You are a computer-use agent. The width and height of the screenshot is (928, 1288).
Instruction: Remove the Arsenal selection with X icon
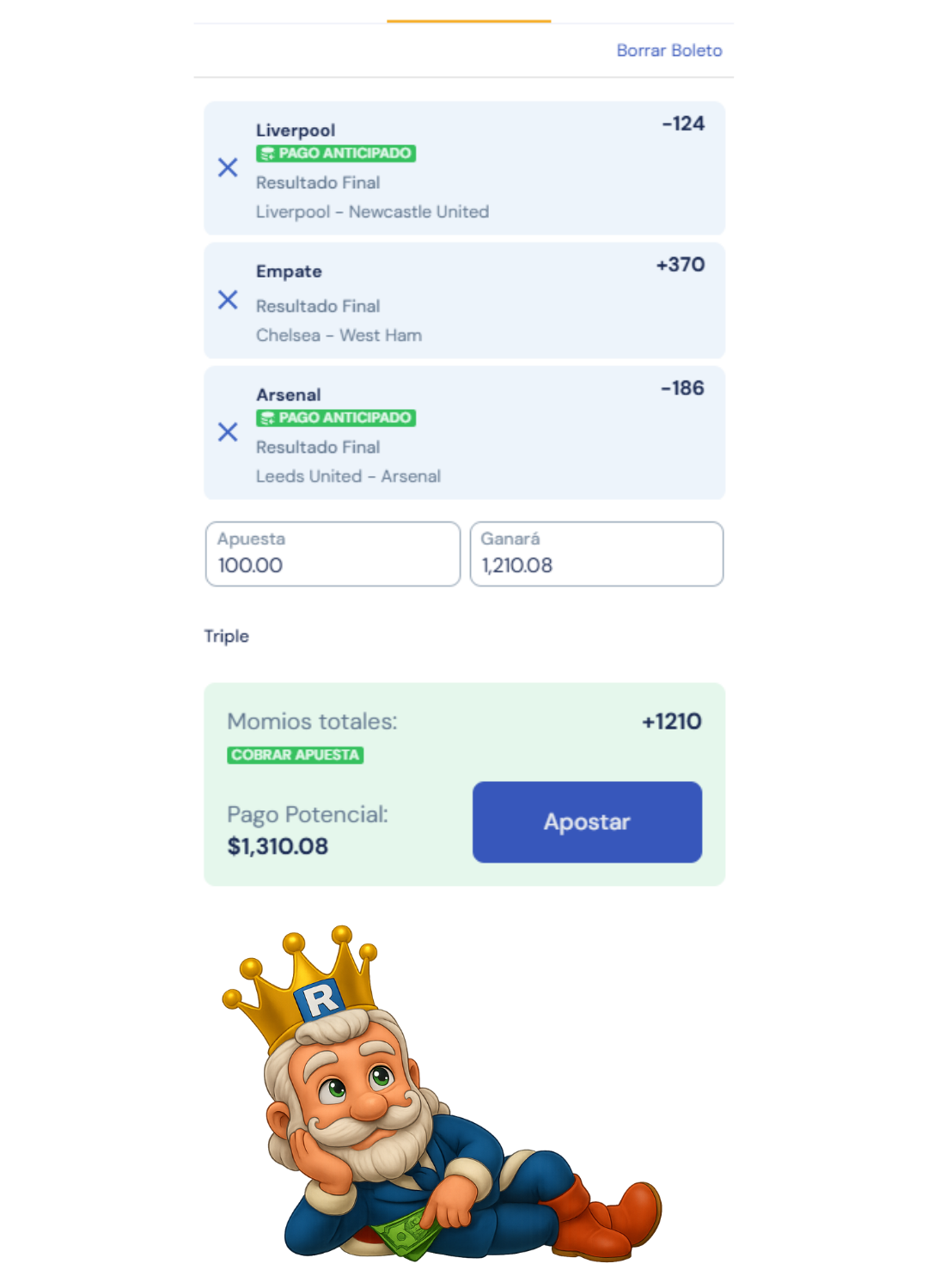[x=228, y=431]
